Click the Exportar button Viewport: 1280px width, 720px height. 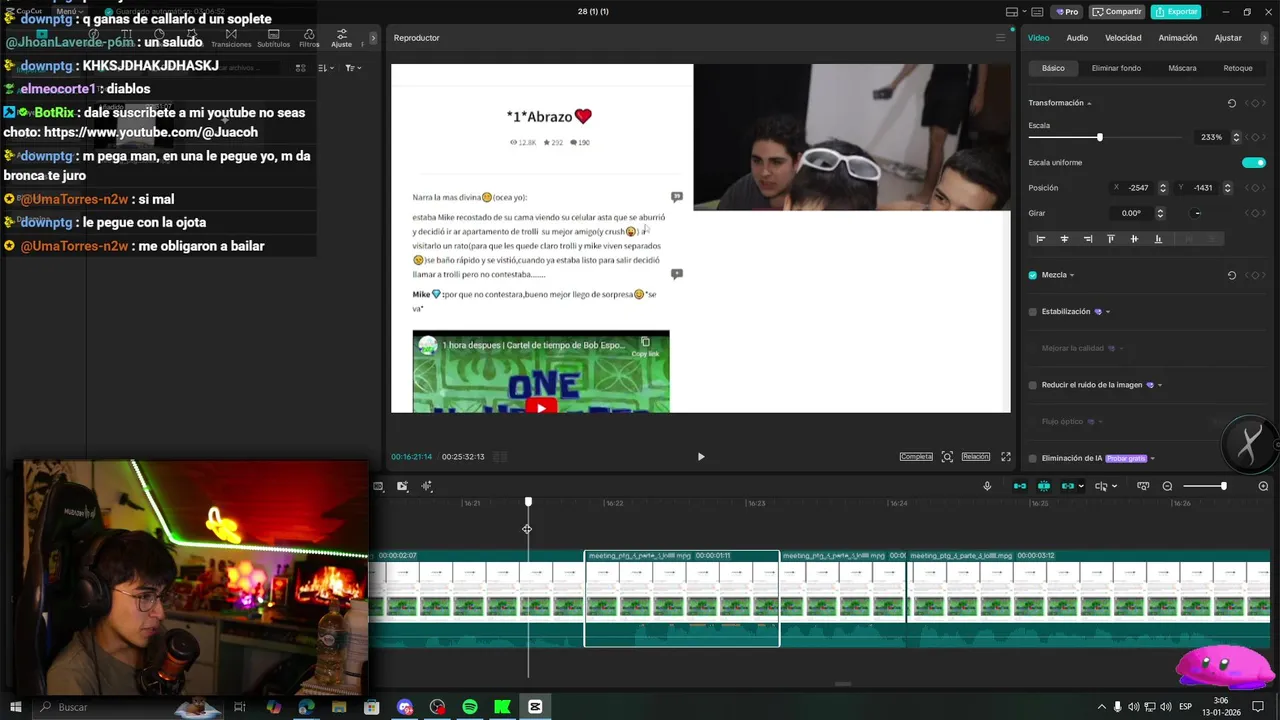coord(1176,12)
